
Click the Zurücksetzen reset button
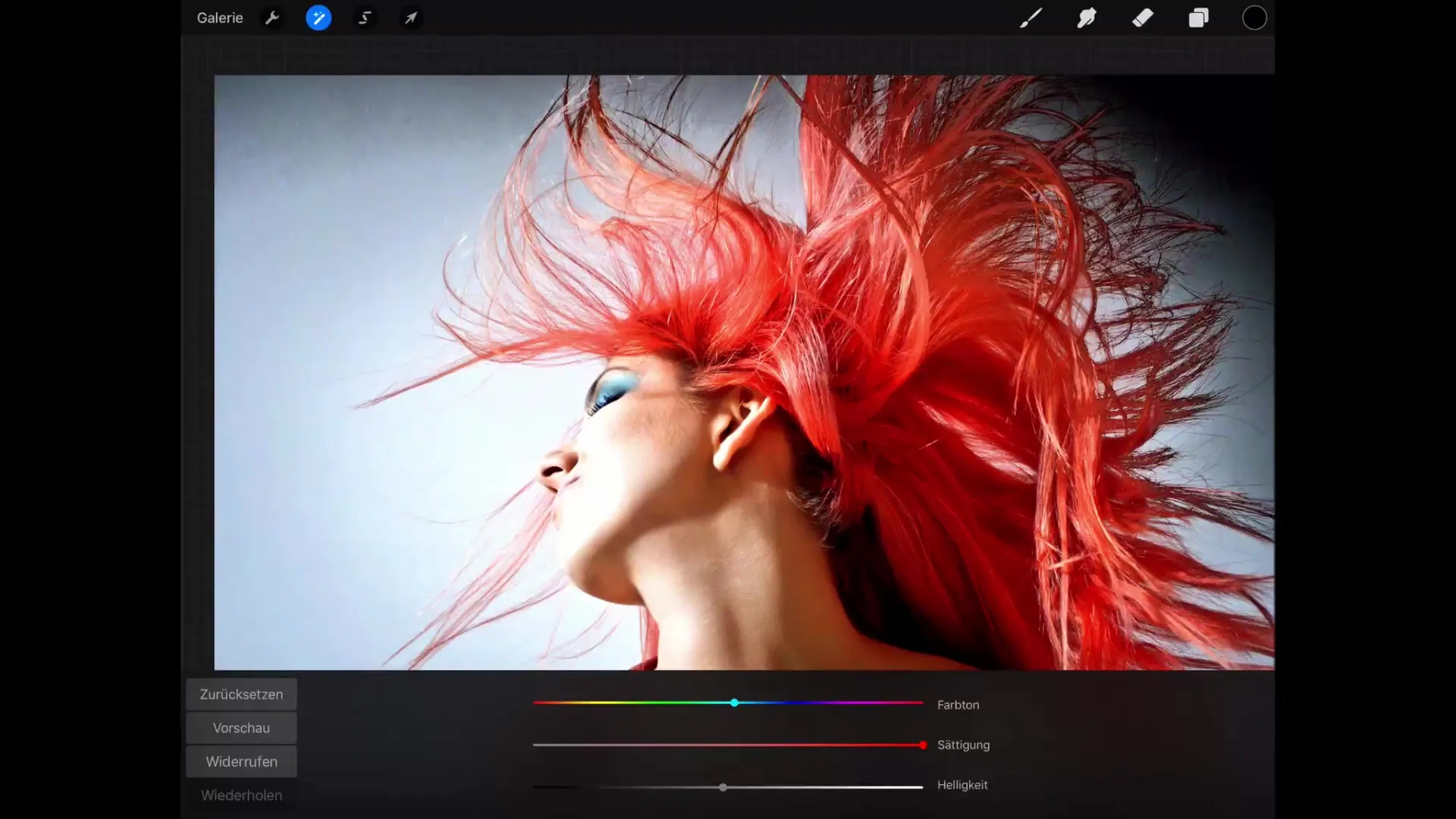click(241, 694)
